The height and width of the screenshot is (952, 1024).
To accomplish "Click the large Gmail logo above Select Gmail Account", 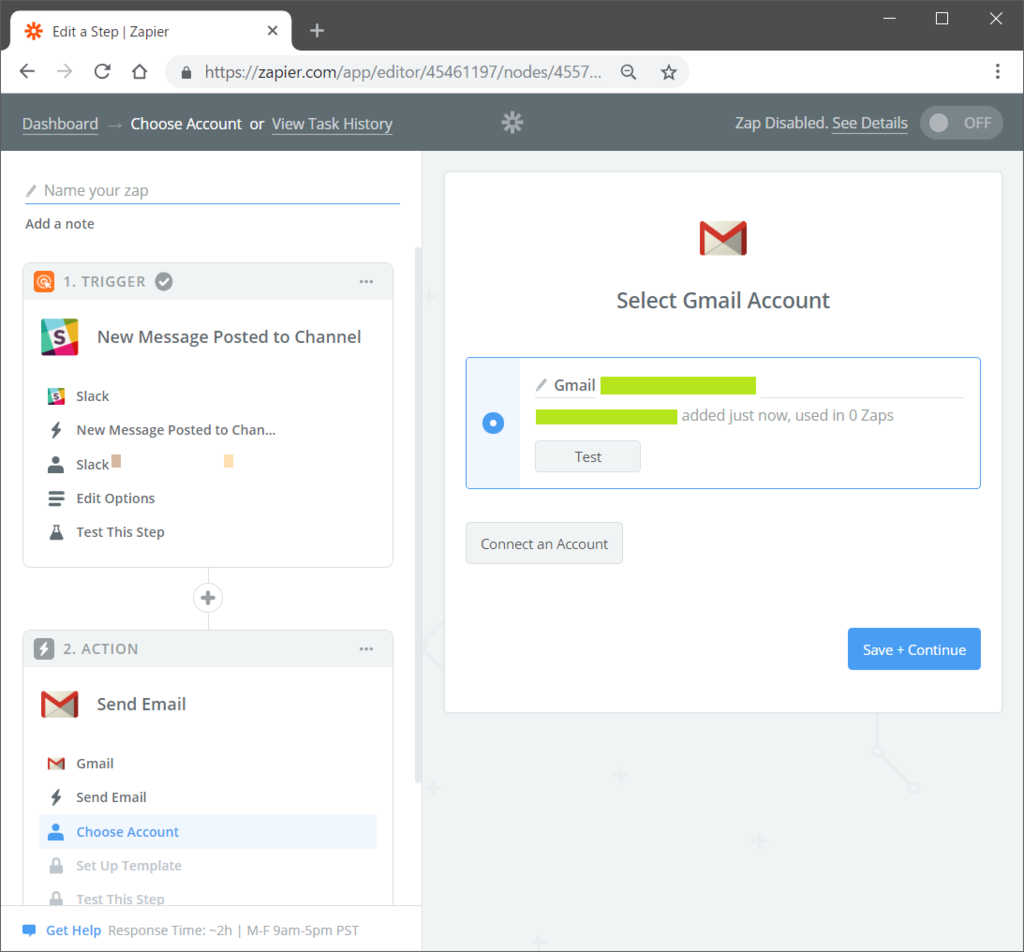I will (723, 238).
